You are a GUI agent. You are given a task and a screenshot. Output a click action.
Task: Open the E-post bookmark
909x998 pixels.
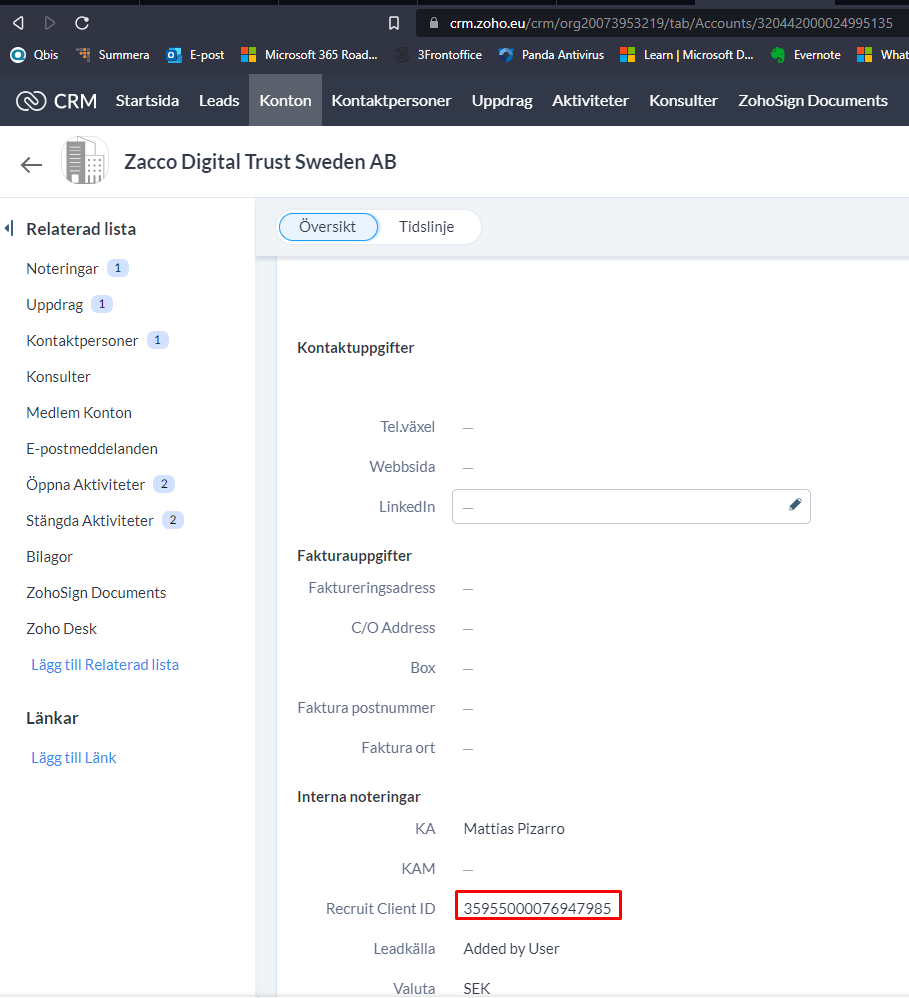[x=195, y=55]
